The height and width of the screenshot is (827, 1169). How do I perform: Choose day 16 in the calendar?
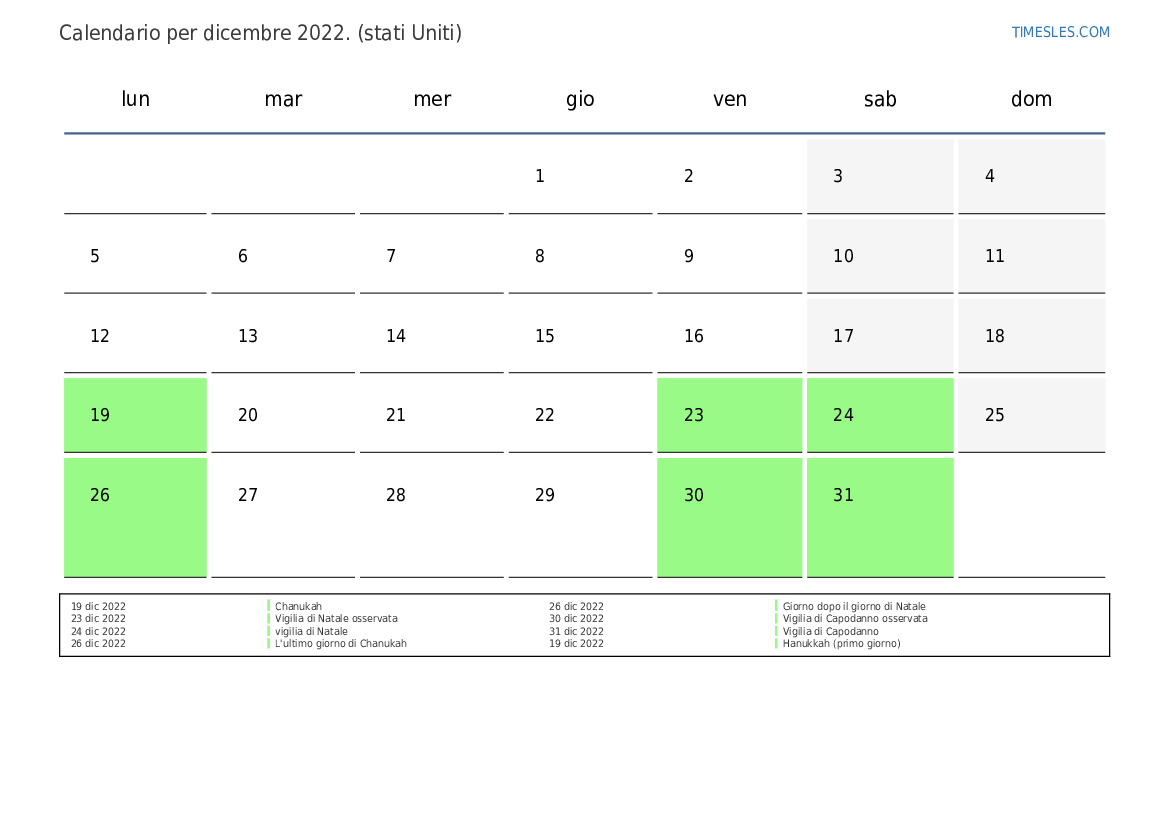[x=729, y=336]
